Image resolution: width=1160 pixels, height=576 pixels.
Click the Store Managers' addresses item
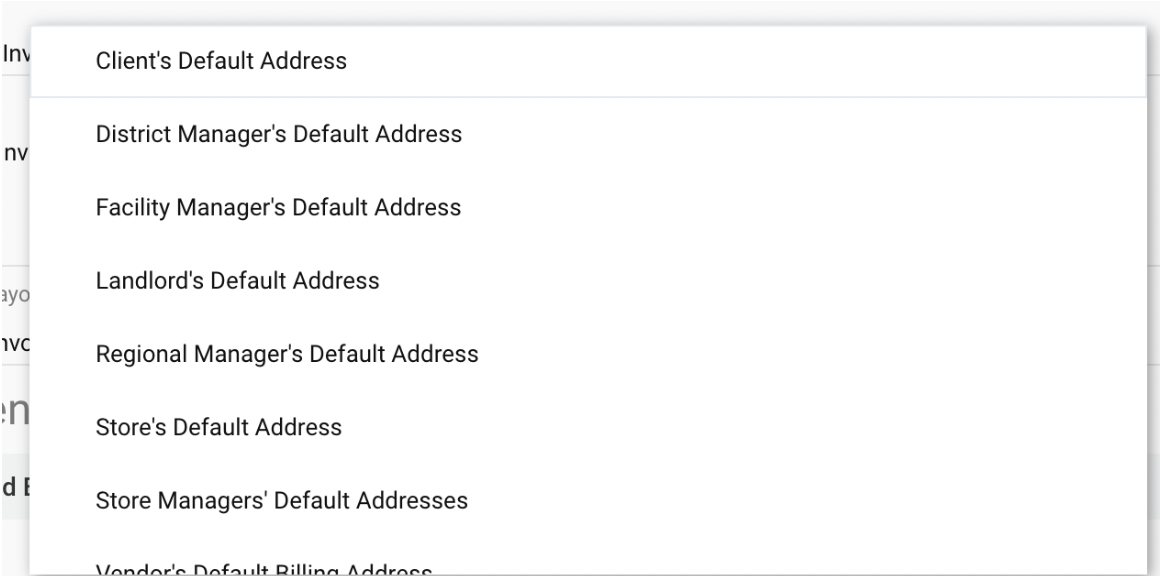tap(282, 500)
